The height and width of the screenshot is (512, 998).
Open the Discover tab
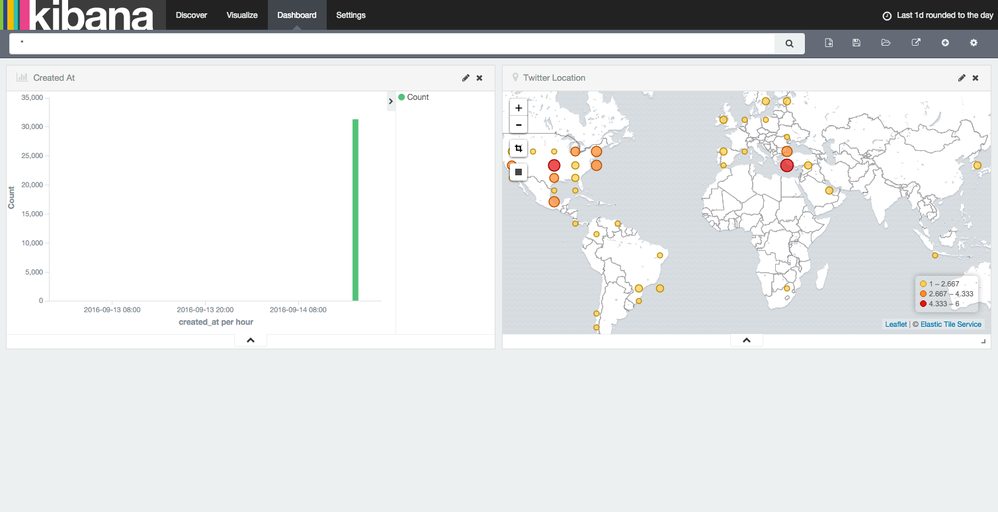tap(191, 15)
